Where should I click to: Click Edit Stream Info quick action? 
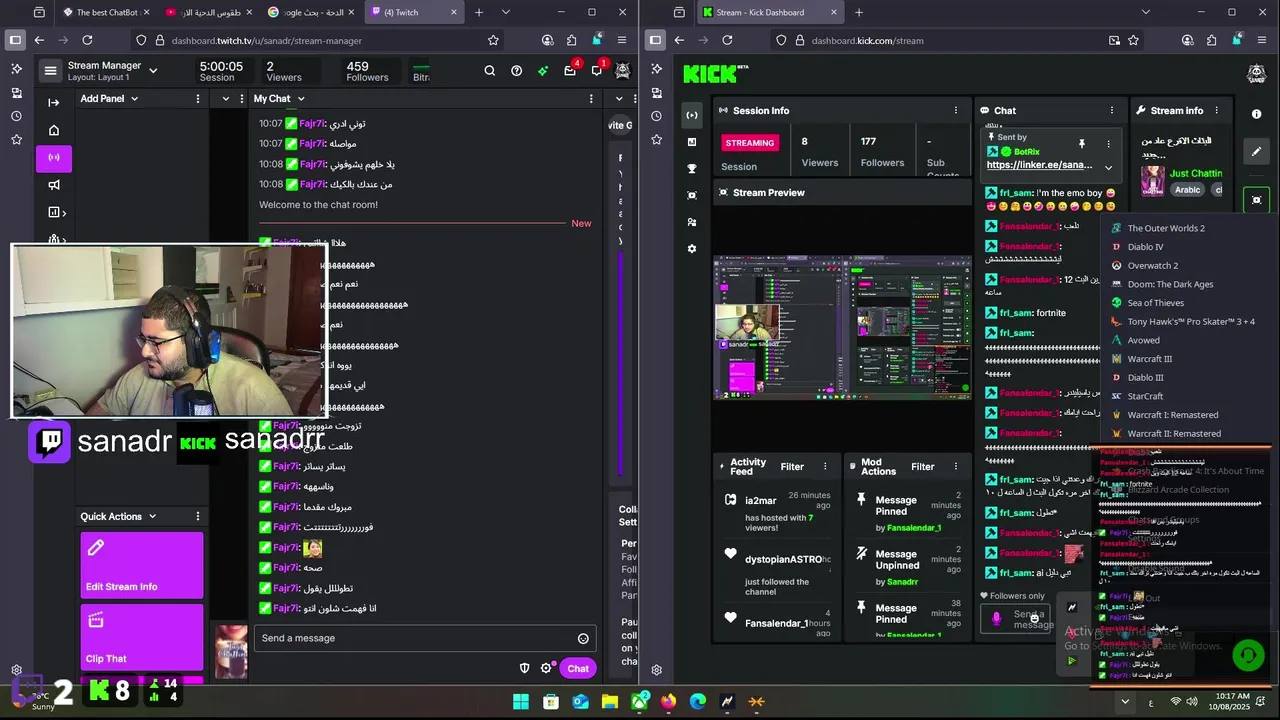tap(142, 566)
